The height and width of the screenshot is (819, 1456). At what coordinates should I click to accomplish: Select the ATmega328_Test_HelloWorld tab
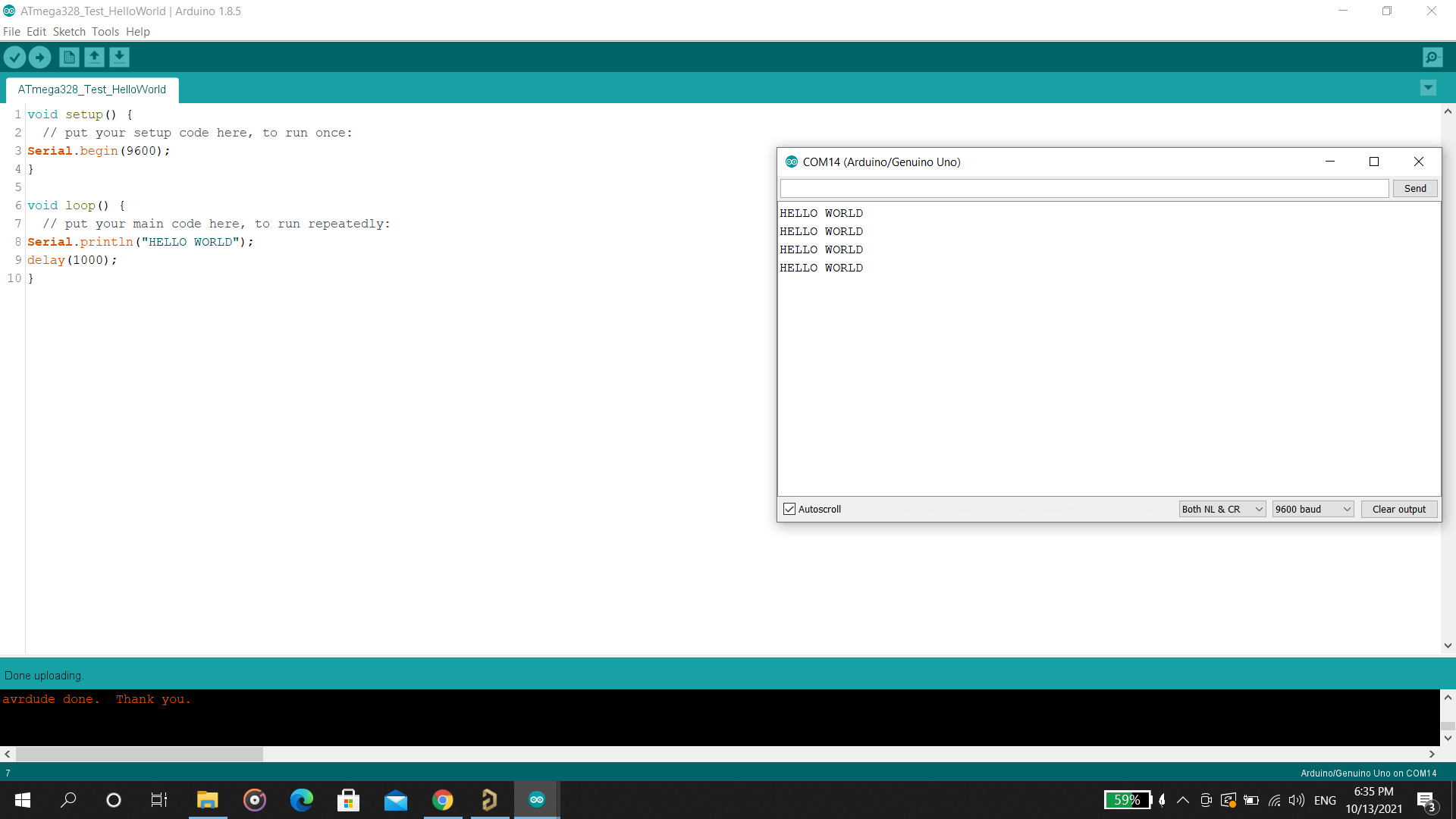[x=92, y=89]
